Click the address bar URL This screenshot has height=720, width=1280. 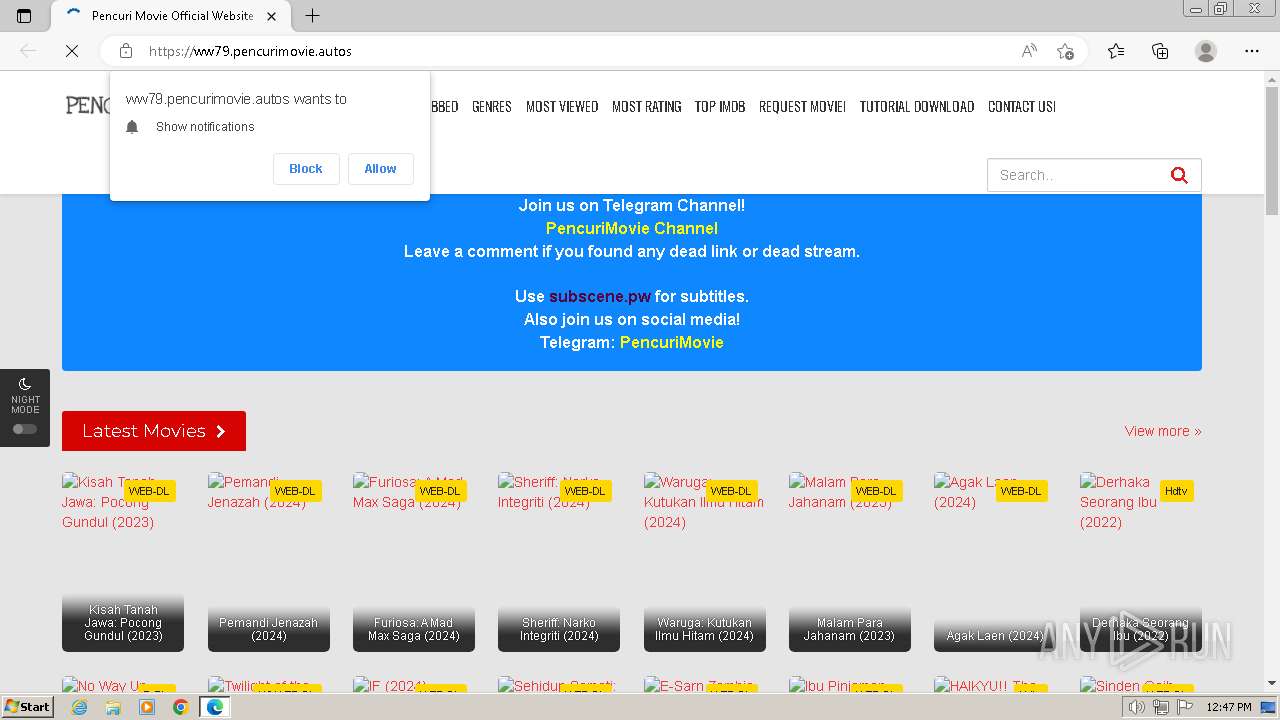click(250, 51)
